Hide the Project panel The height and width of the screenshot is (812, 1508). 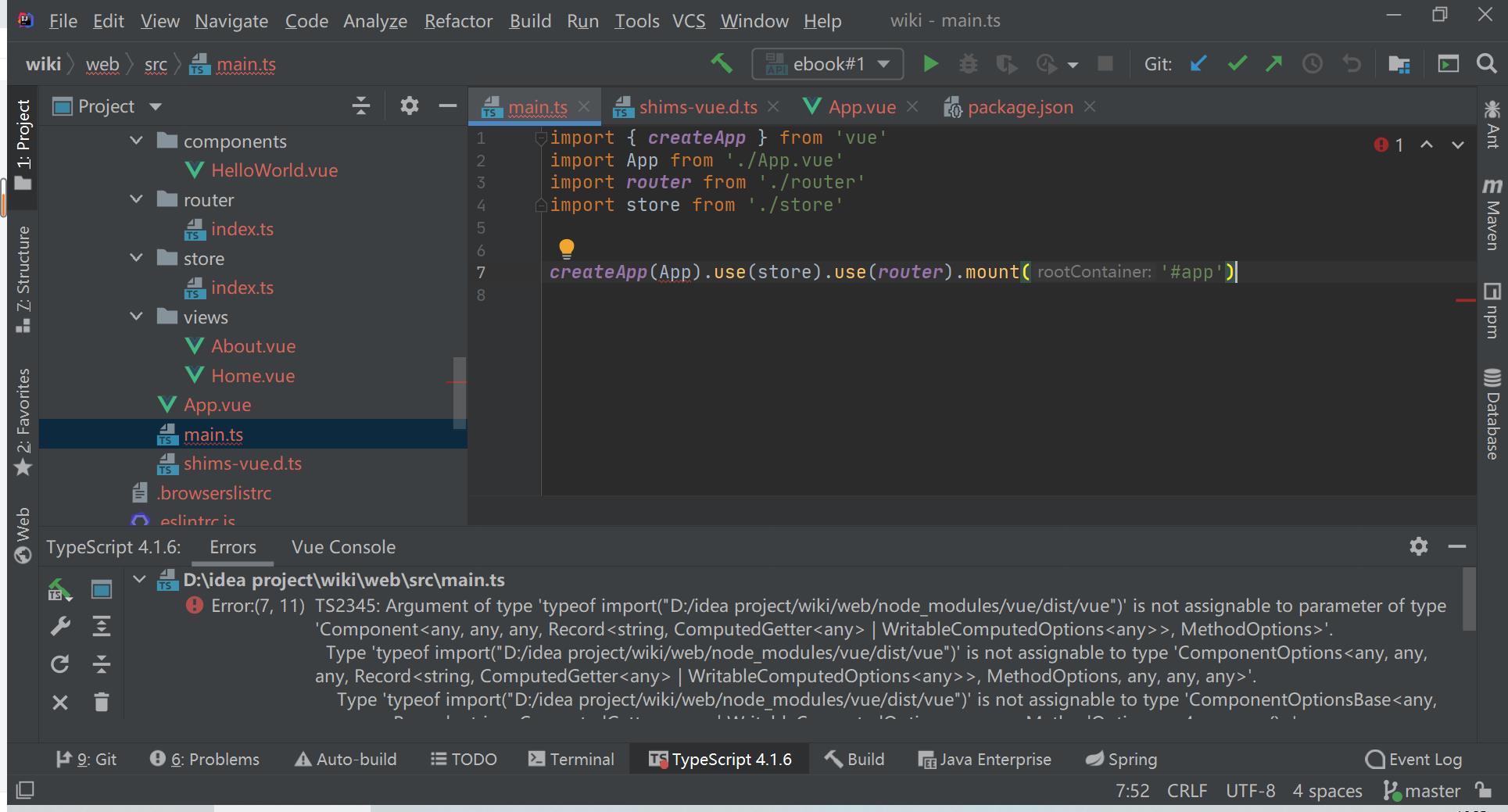[x=447, y=106]
